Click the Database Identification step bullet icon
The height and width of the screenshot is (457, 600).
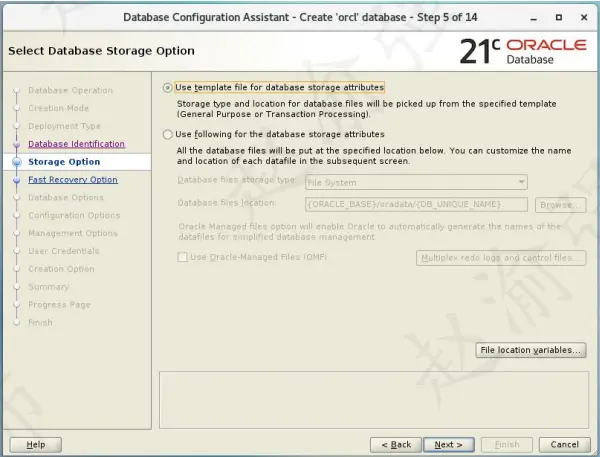[16, 144]
